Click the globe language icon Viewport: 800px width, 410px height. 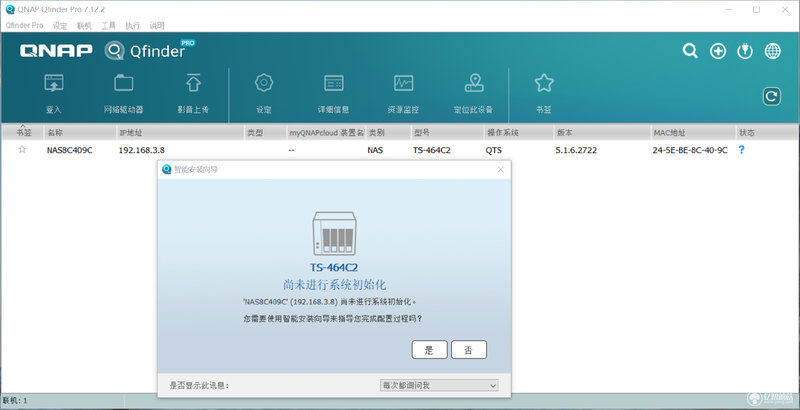[772, 51]
